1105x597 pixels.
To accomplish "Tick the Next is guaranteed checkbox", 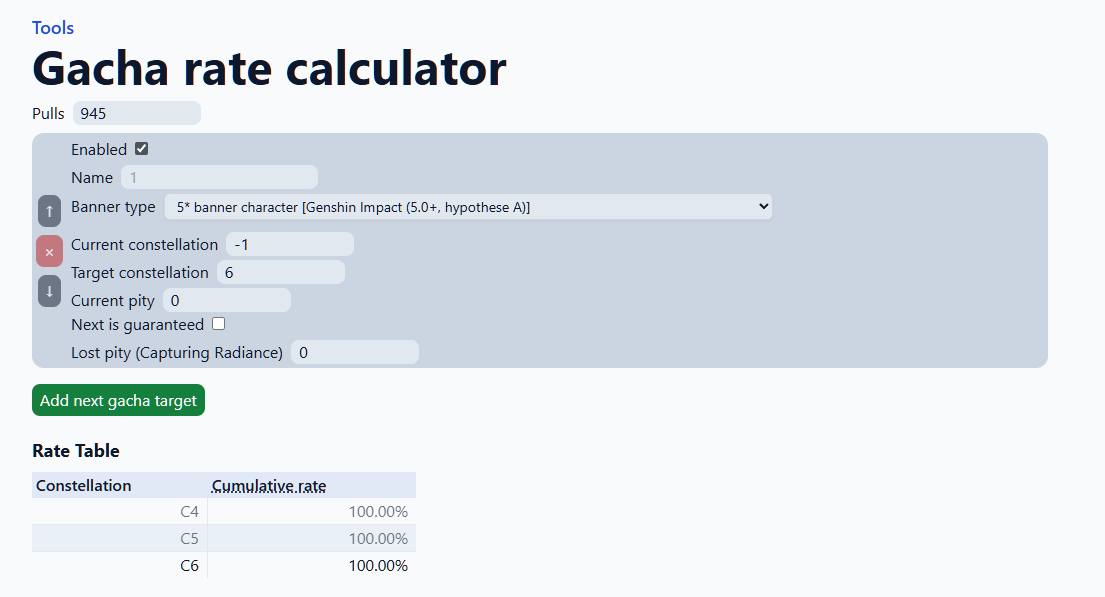I will click(x=218, y=324).
